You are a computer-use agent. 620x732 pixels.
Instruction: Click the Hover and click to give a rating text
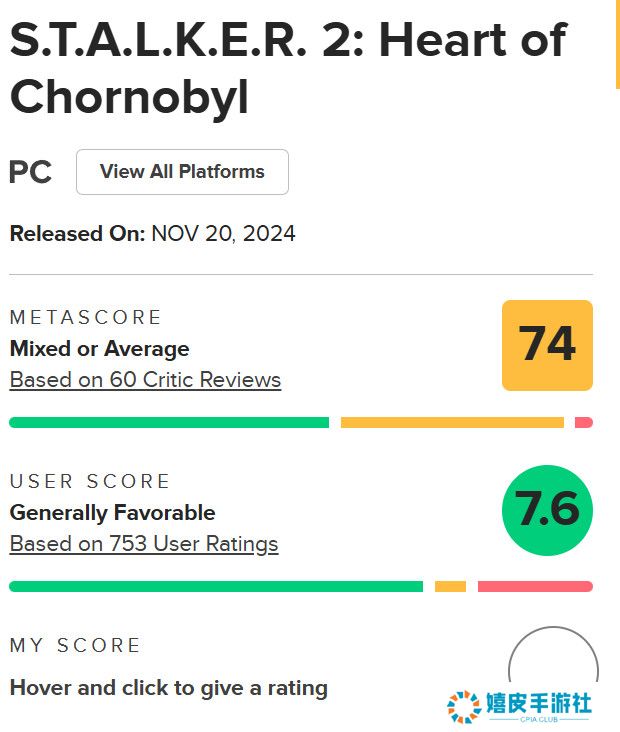(x=168, y=688)
